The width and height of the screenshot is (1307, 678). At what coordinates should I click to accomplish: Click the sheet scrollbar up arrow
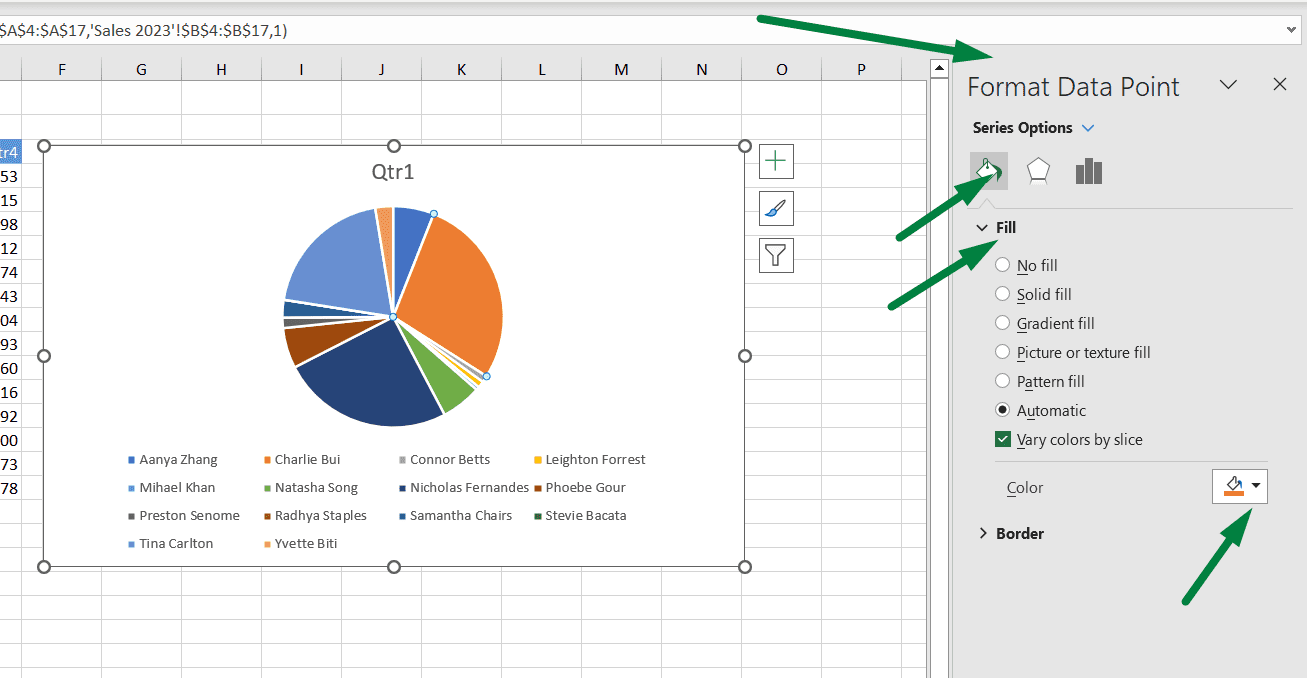(x=939, y=67)
